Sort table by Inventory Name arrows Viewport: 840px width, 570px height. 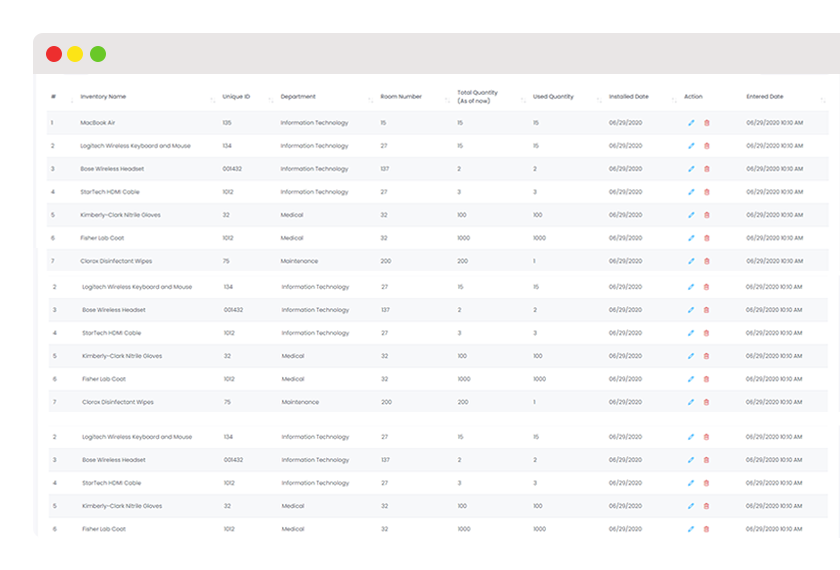(x=213, y=100)
